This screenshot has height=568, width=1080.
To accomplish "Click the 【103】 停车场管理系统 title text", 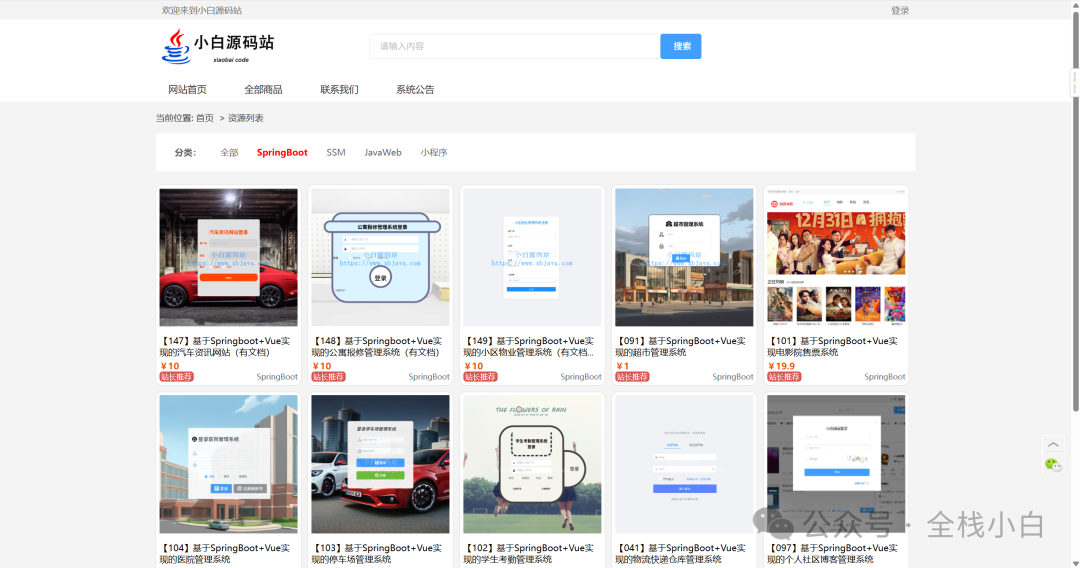I will pos(377,554).
